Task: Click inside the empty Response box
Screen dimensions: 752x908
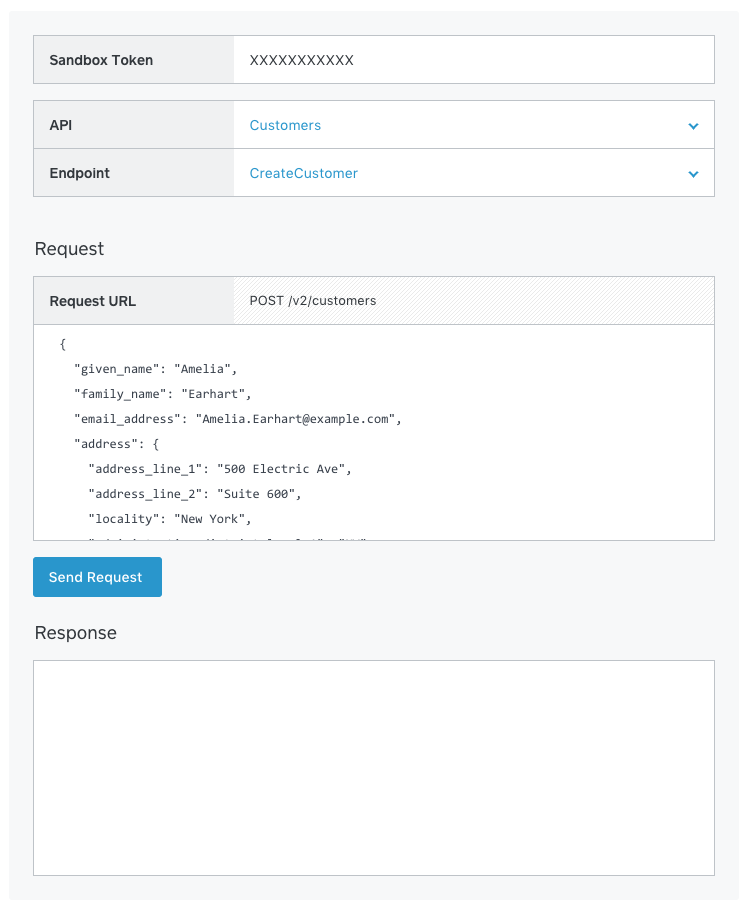Action: click(374, 767)
